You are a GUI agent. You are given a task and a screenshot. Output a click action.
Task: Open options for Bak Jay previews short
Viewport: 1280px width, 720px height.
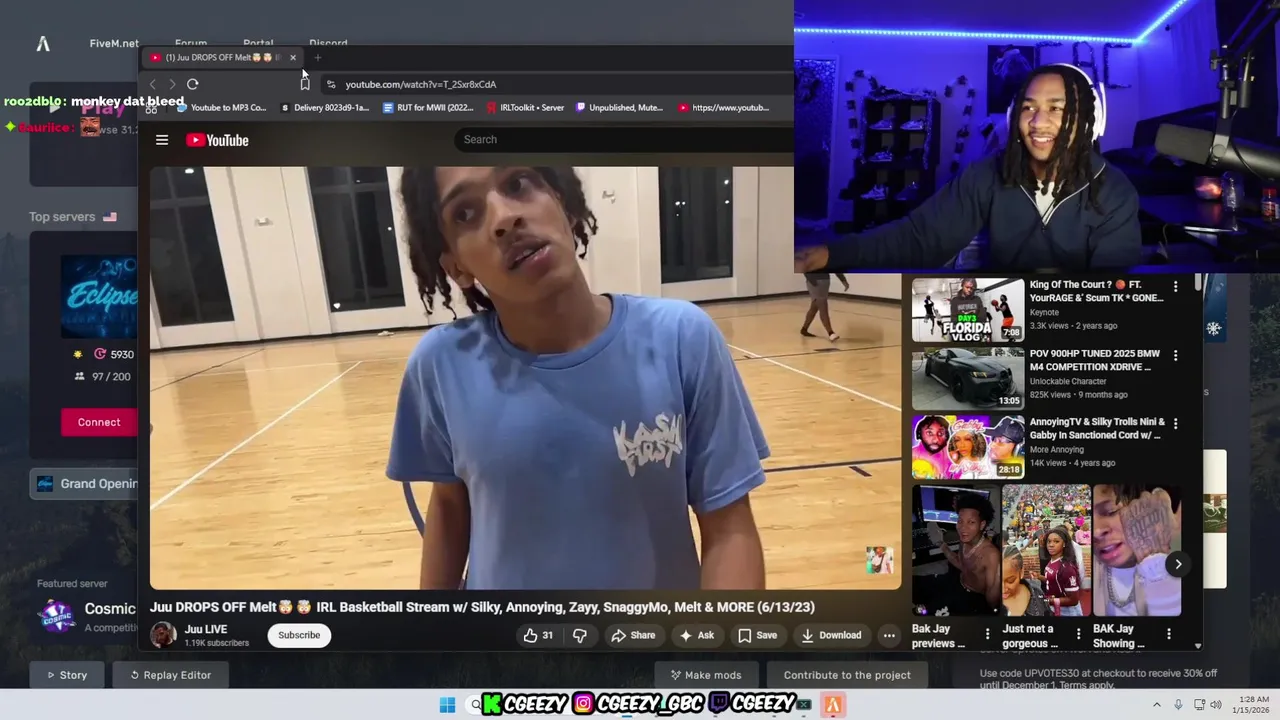[x=987, y=633]
